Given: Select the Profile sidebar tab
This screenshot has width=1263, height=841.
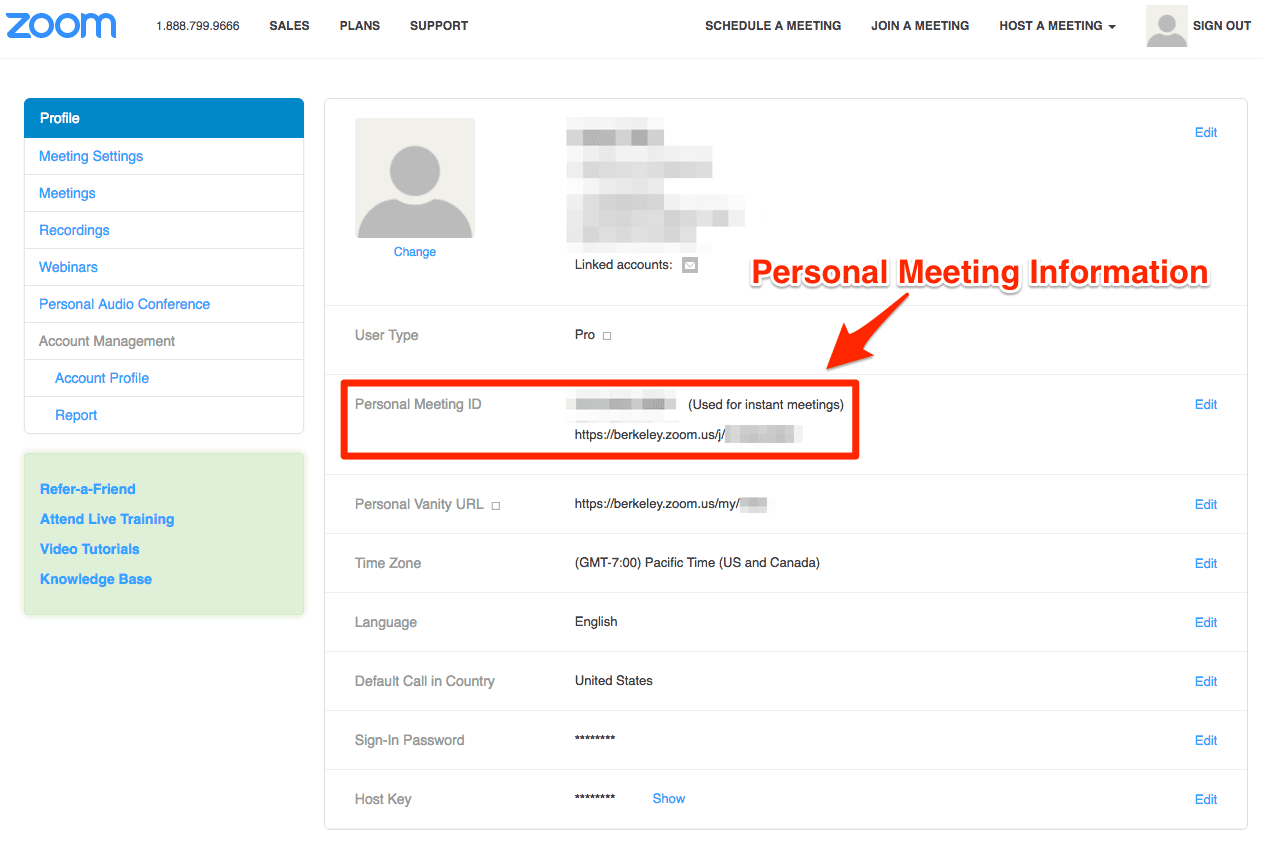Looking at the screenshot, I should [164, 118].
